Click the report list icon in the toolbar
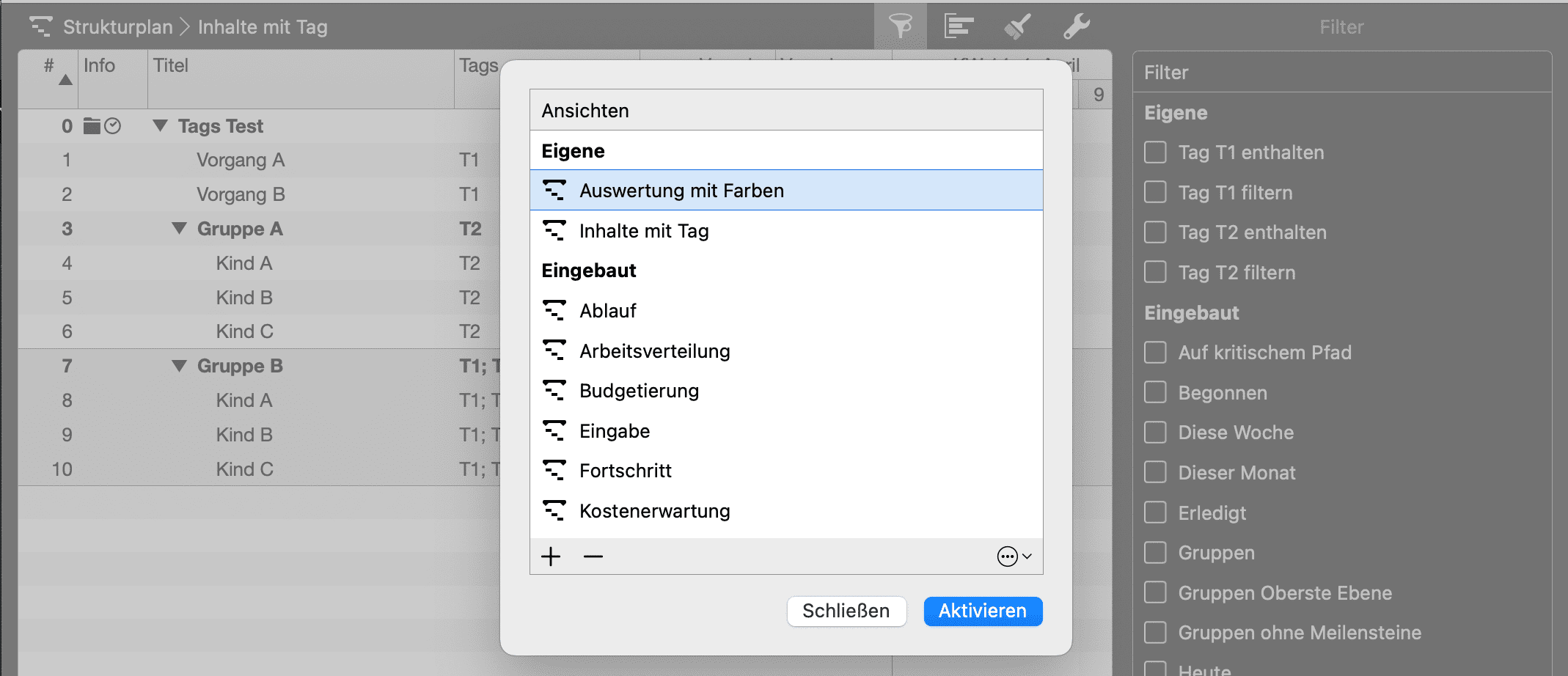This screenshot has height=676, width=1568. (x=958, y=26)
